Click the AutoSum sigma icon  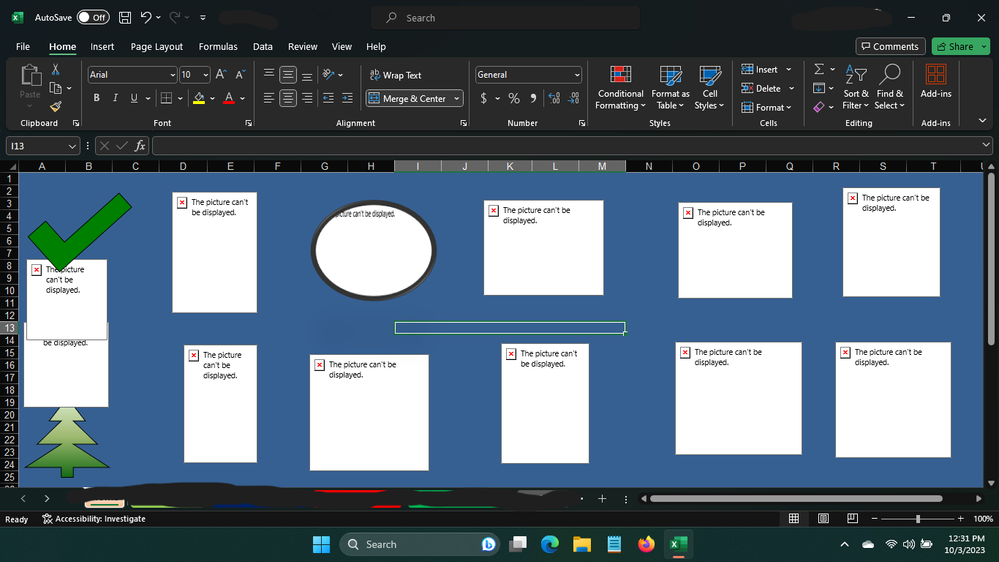point(819,69)
